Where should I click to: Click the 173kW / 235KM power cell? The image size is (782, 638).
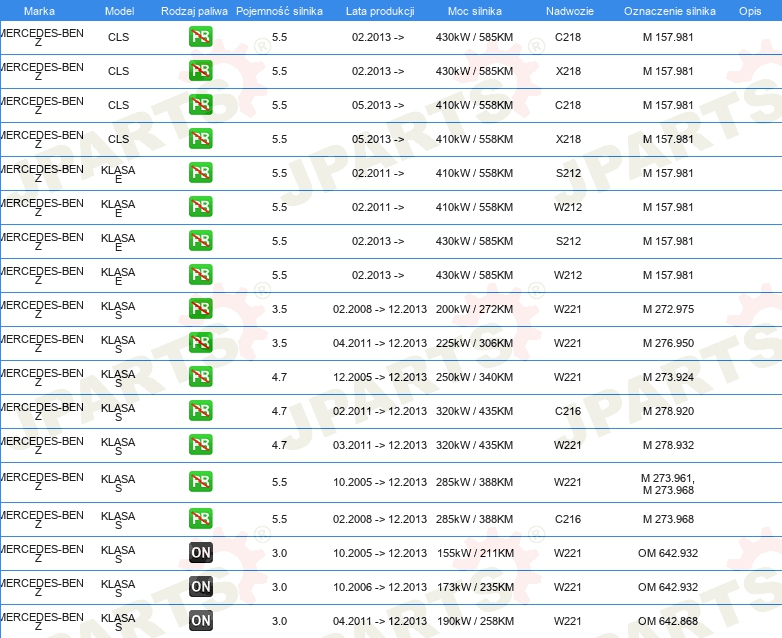pos(475,587)
